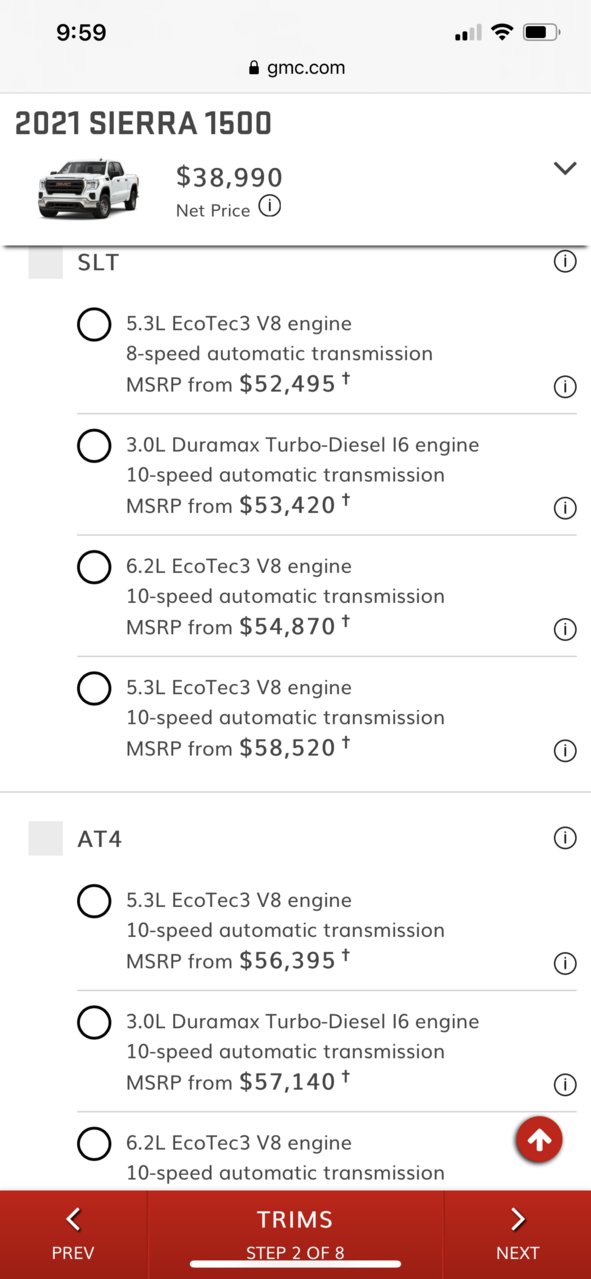The image size is (591, 1279).
Task: Open info for the $52,495 SLT option
Action: pos(565,387)
